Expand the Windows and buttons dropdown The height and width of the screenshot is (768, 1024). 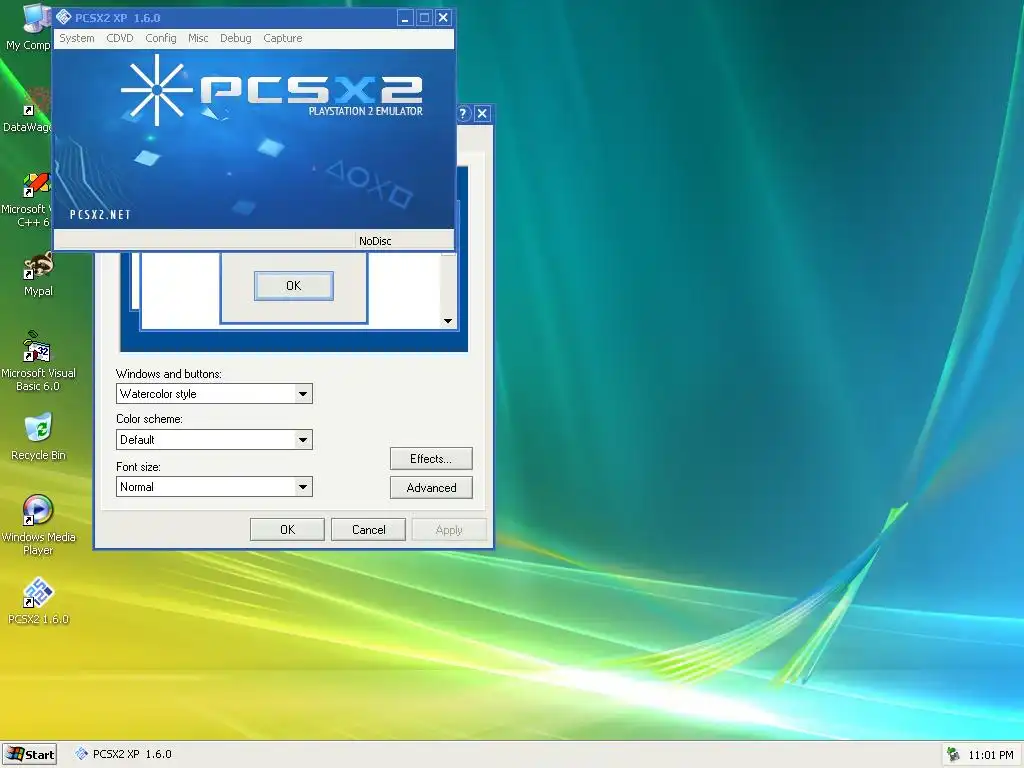pos(302,394)
